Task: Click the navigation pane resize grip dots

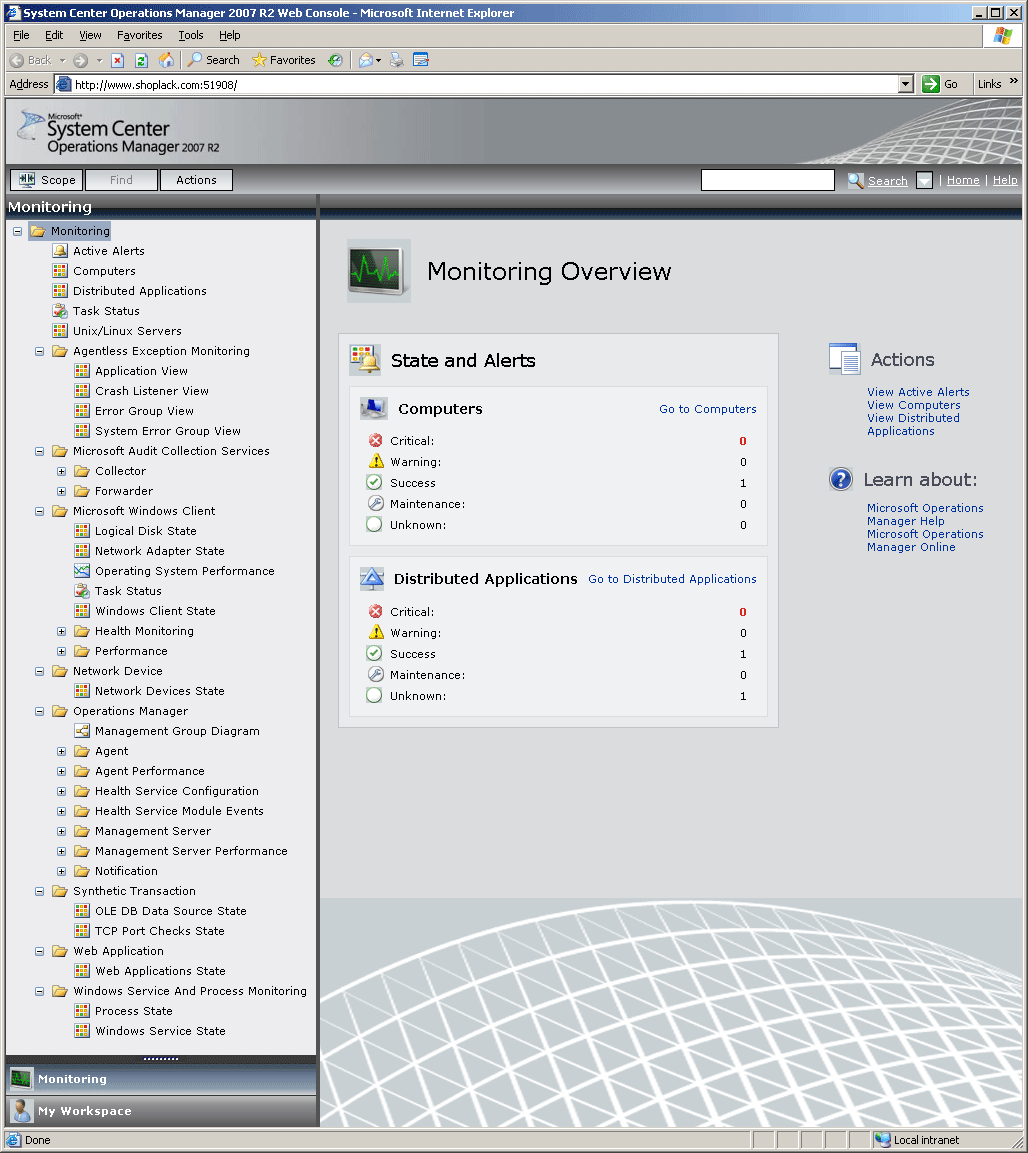Action: coord(161,1059)
